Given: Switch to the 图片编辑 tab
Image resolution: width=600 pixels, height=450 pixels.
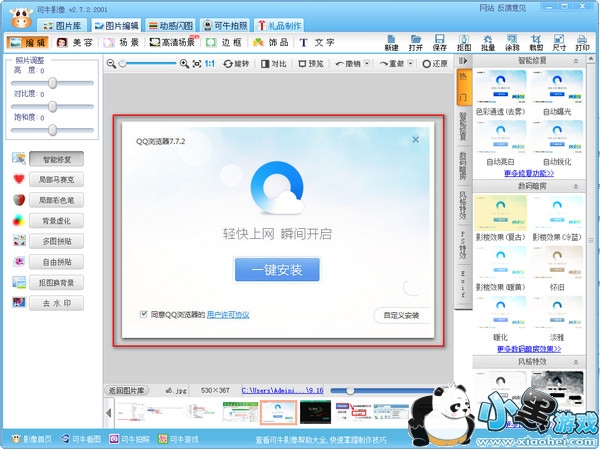Looking at the screenshot, I should [116, 26].
